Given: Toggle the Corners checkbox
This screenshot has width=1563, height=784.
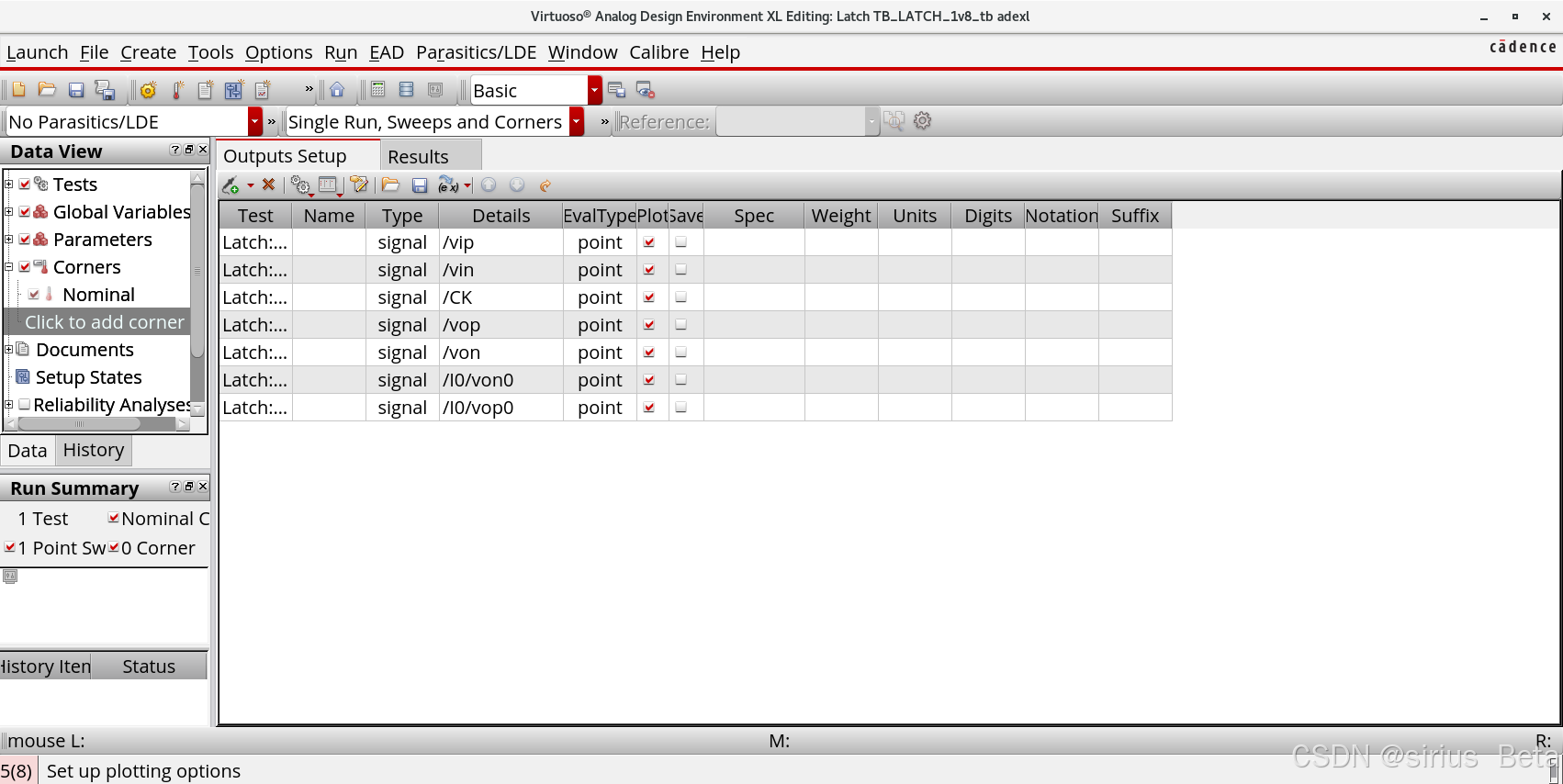Looking at the screenshot, I should point(25,267).
